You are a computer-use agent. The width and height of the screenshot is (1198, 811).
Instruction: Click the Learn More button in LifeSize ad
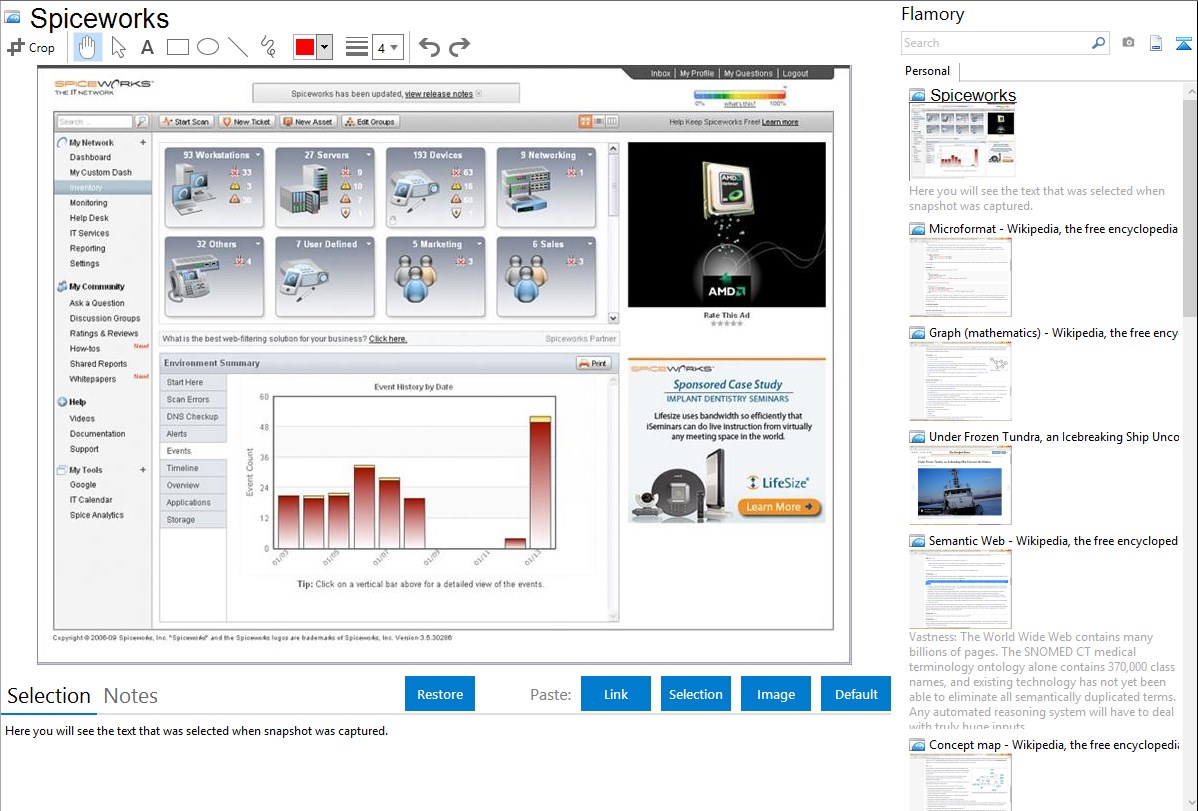click(779, 507)
